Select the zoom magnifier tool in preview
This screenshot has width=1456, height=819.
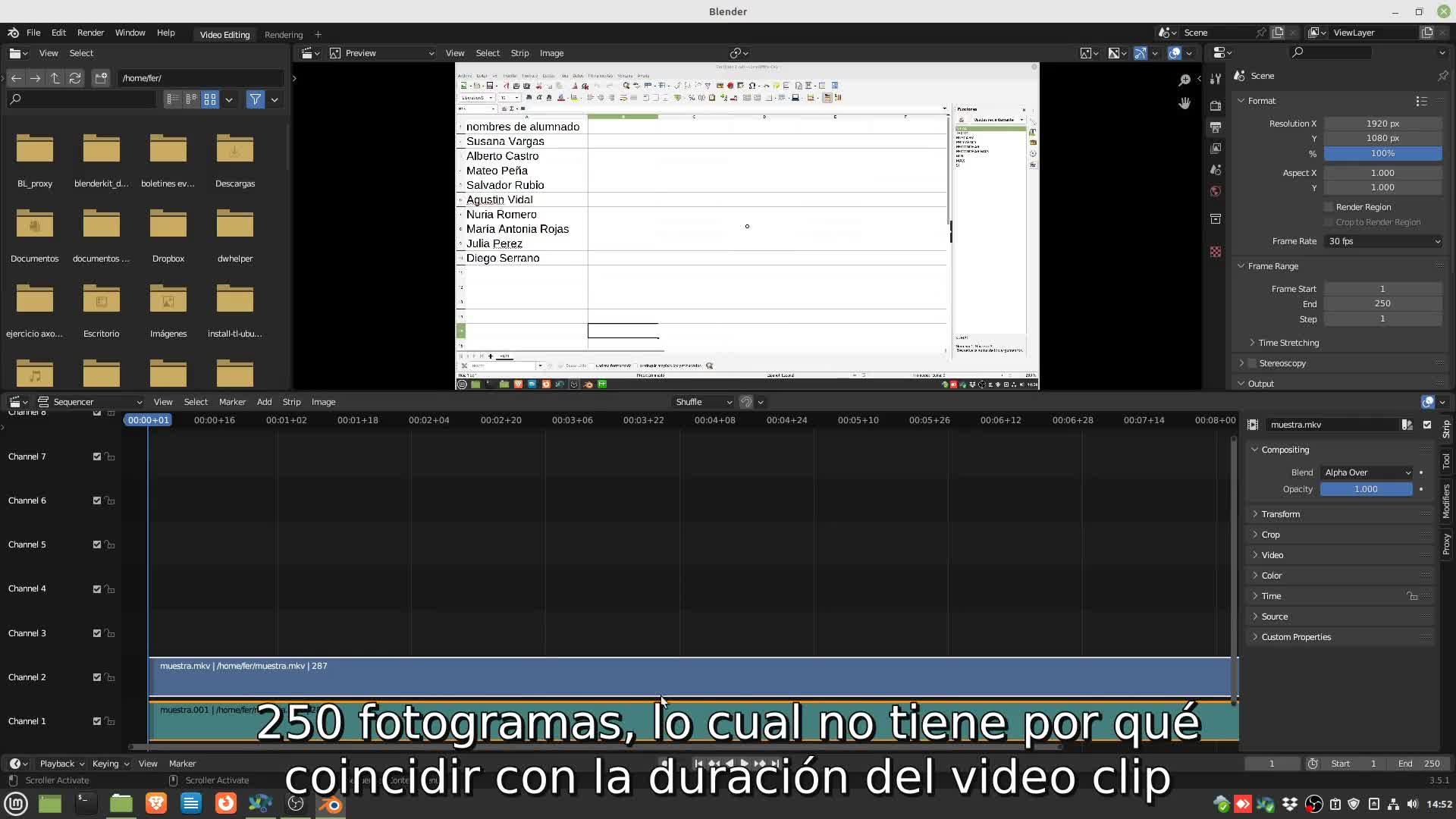pyautogui.click(x=1185, y=80)
